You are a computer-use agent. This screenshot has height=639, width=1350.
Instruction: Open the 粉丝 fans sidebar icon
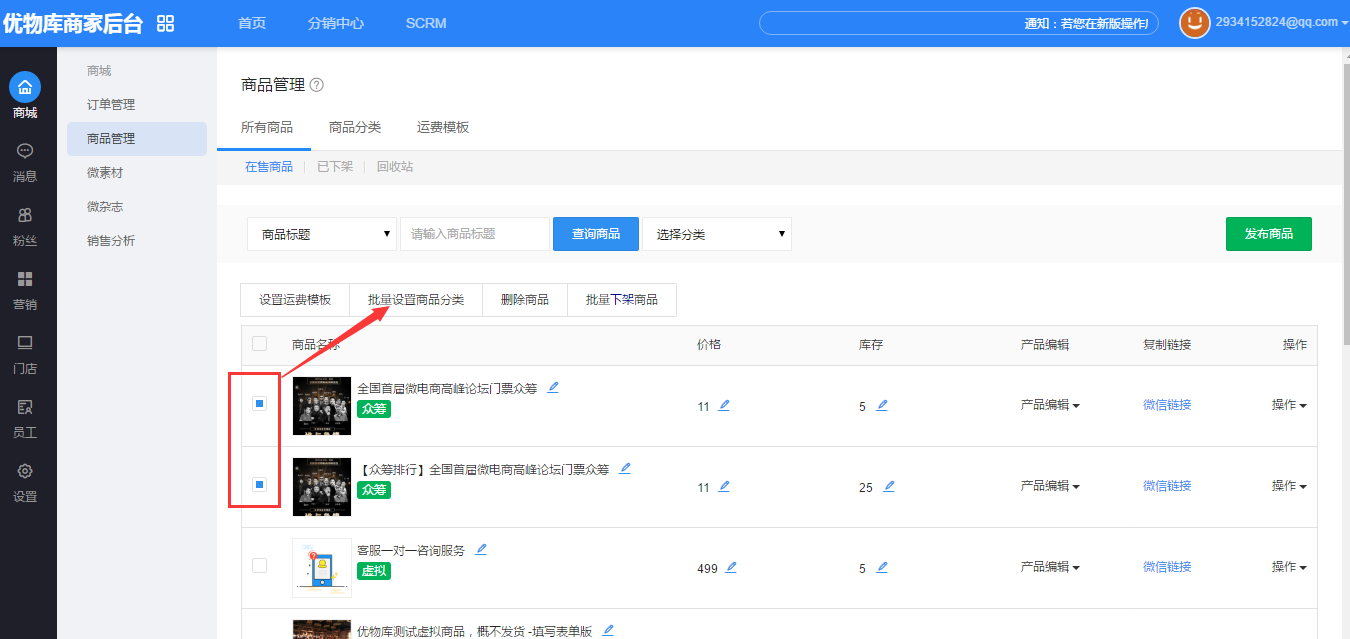(x=25, y=215)
